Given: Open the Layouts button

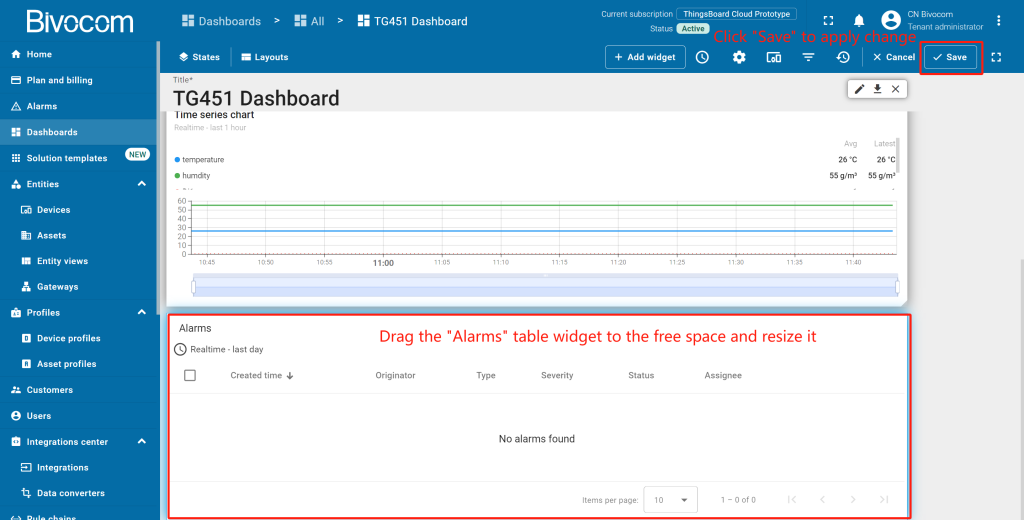Looking at the screenshot, I should pos(264,57).
